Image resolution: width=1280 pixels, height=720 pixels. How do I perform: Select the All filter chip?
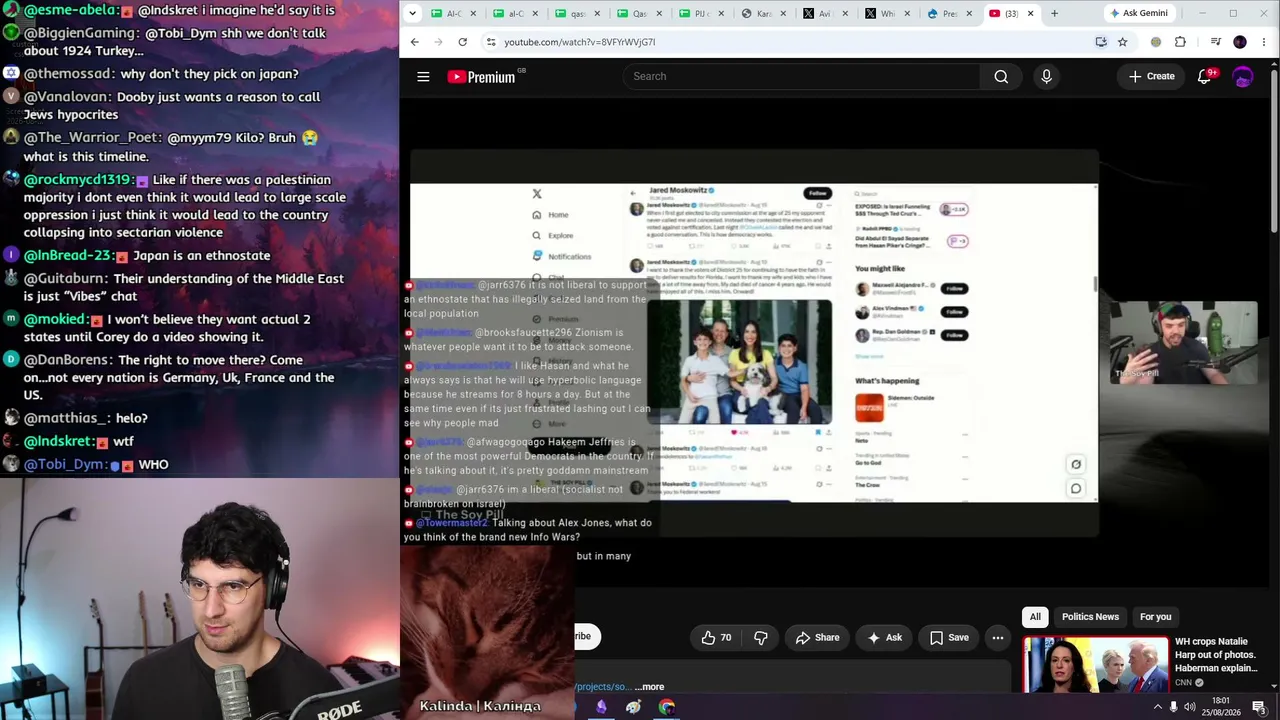(1035, 617)
